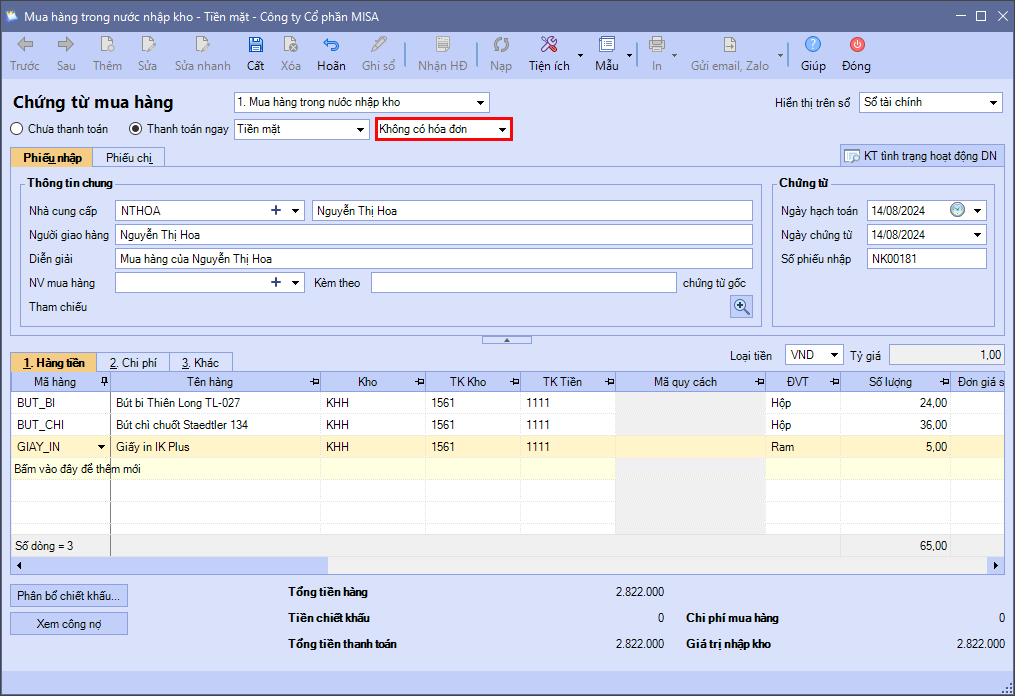Click Phân bổ chiết khấu button
This screenshot has height=696, width=1015.
coord(69,596)
